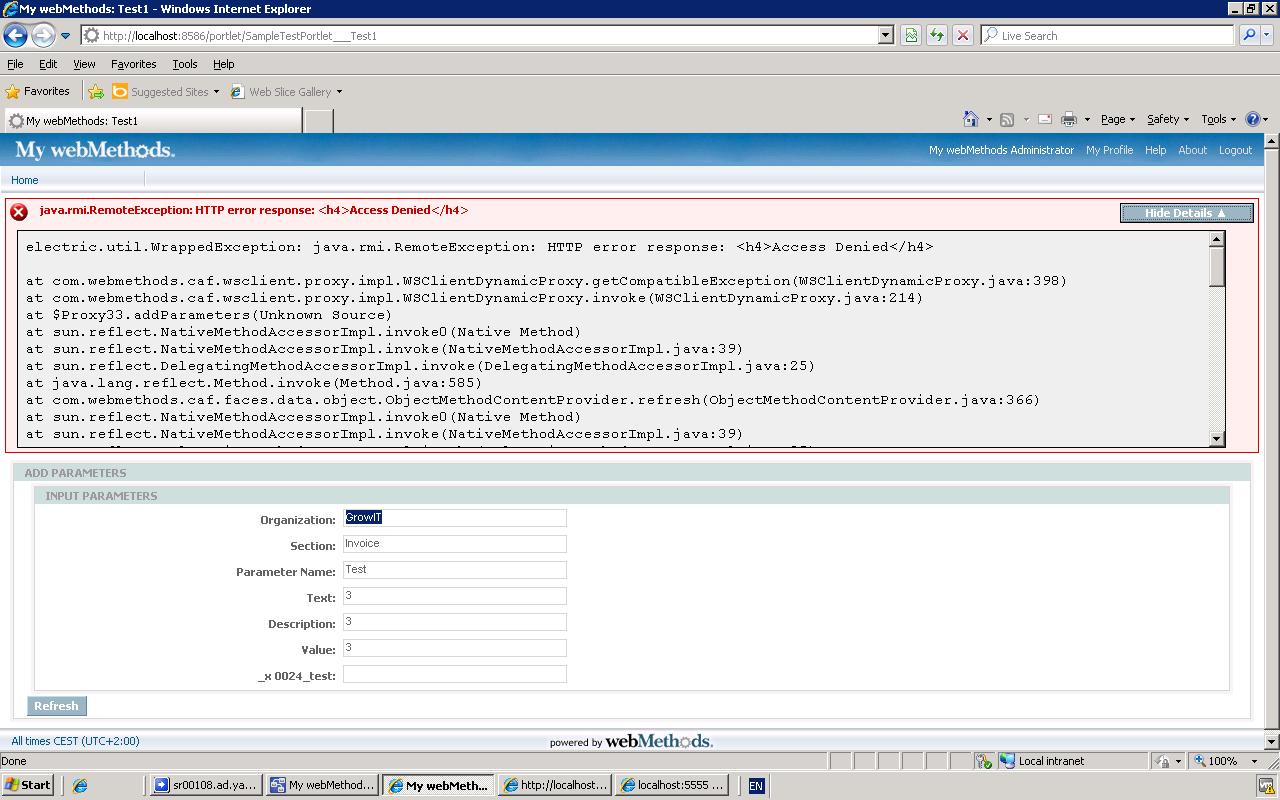Open the portal Help link
Viewport: 1280px width, 800px height.
coord(1155,150)
